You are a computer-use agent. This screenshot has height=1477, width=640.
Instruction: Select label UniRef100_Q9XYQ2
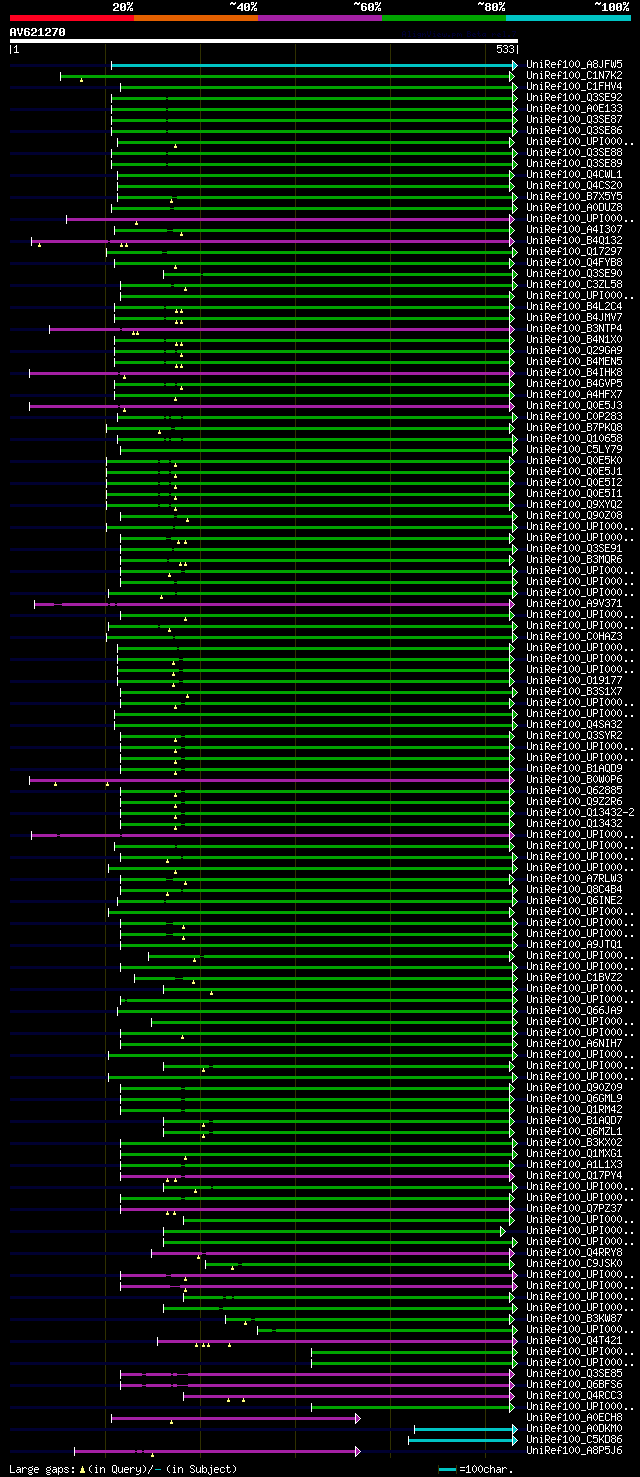pos(574,504)
